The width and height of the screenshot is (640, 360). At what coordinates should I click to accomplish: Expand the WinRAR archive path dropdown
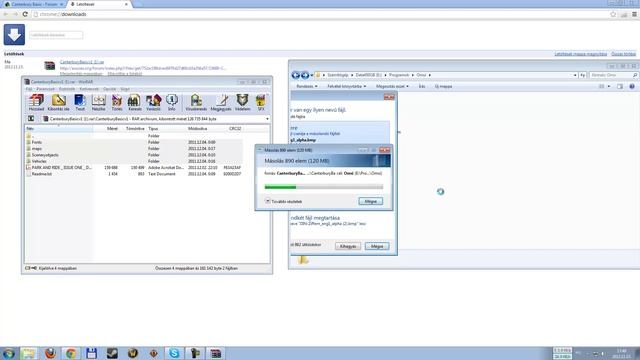[x=267, y=119]
